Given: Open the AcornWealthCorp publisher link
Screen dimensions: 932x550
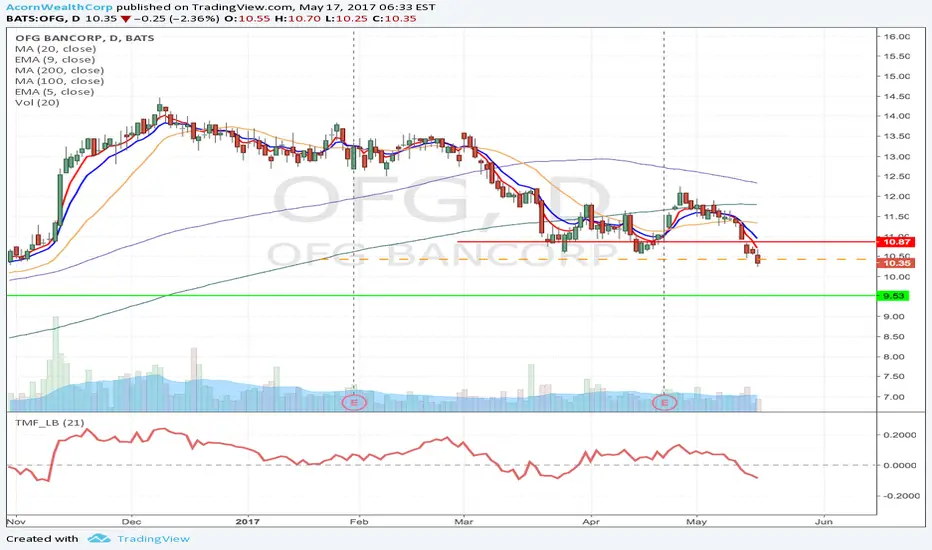Looking at the screenshot, I should pyautogui.click(x=60, y=7).
